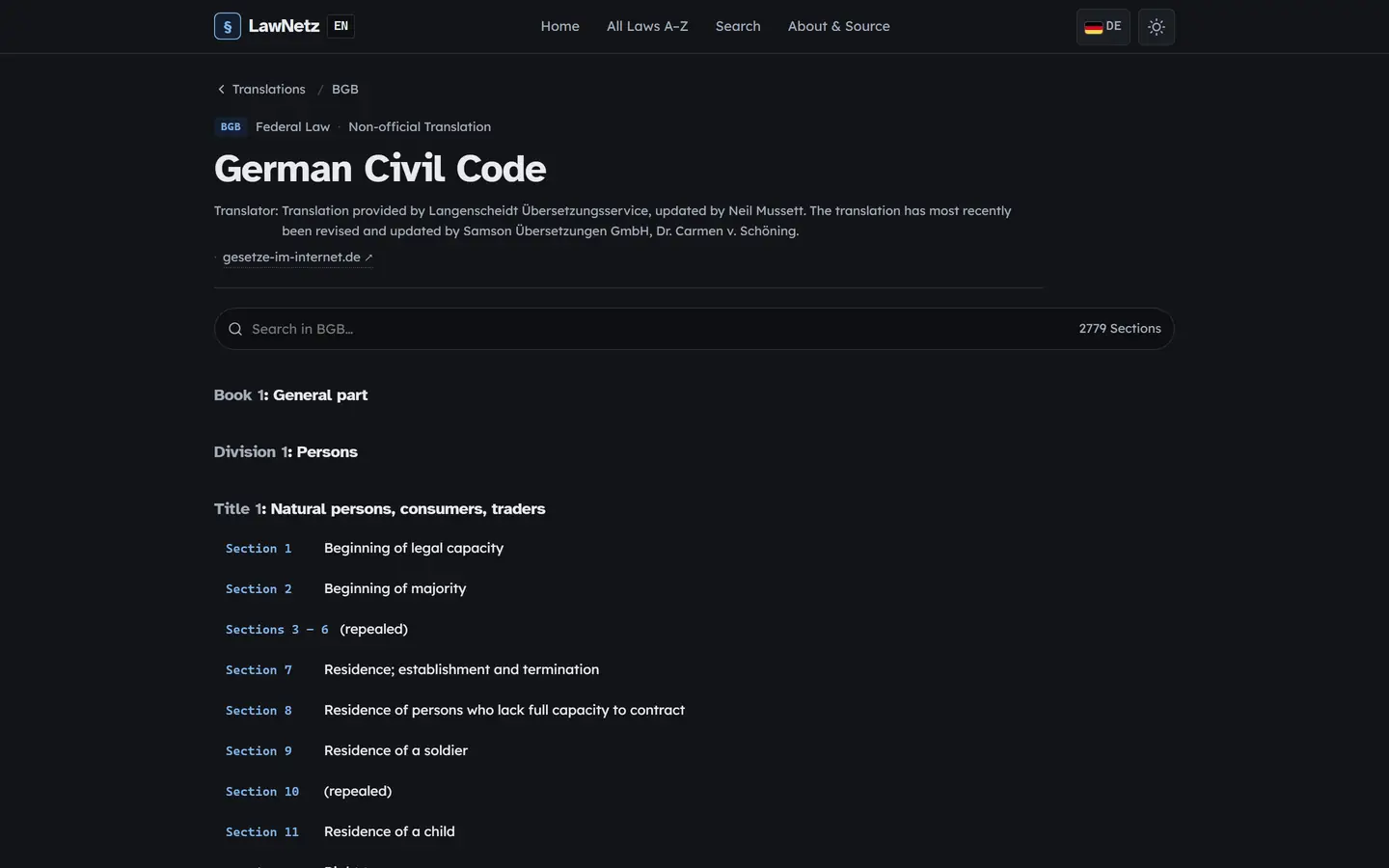The image size is (1389, 868).
Task: Focus the Search in BGB input field
Action: (694, 329)
